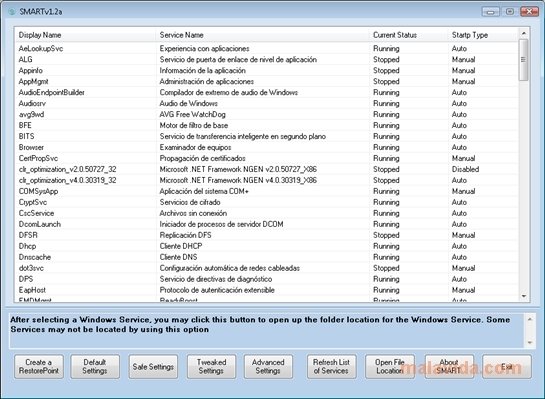Click 'Cliente DHCP' service name

click(181, 246)
